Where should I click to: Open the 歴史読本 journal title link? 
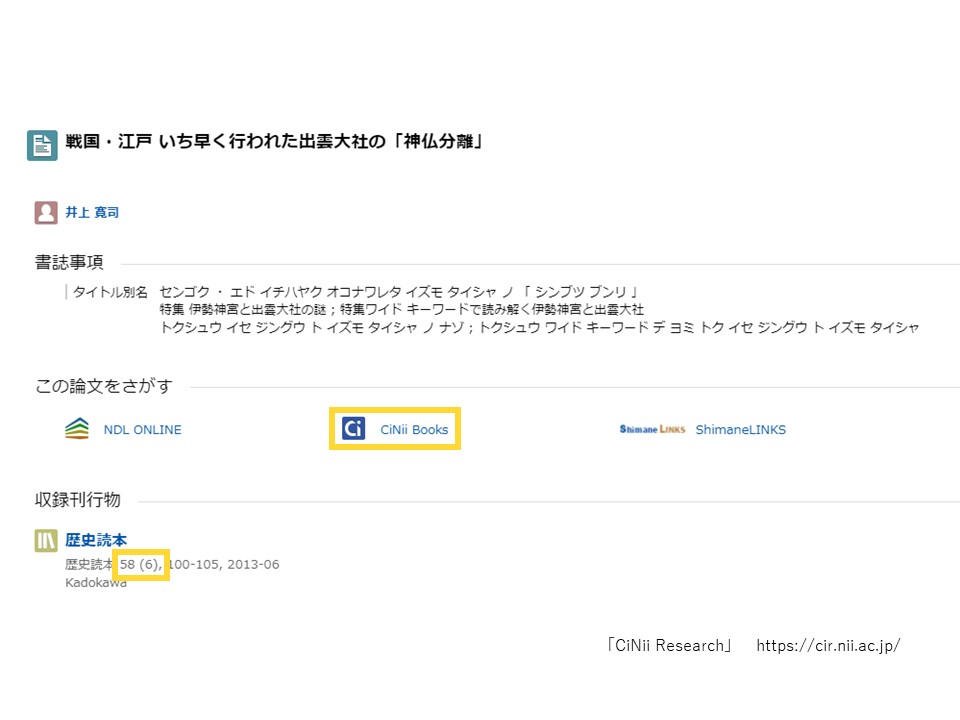(96, 540)
